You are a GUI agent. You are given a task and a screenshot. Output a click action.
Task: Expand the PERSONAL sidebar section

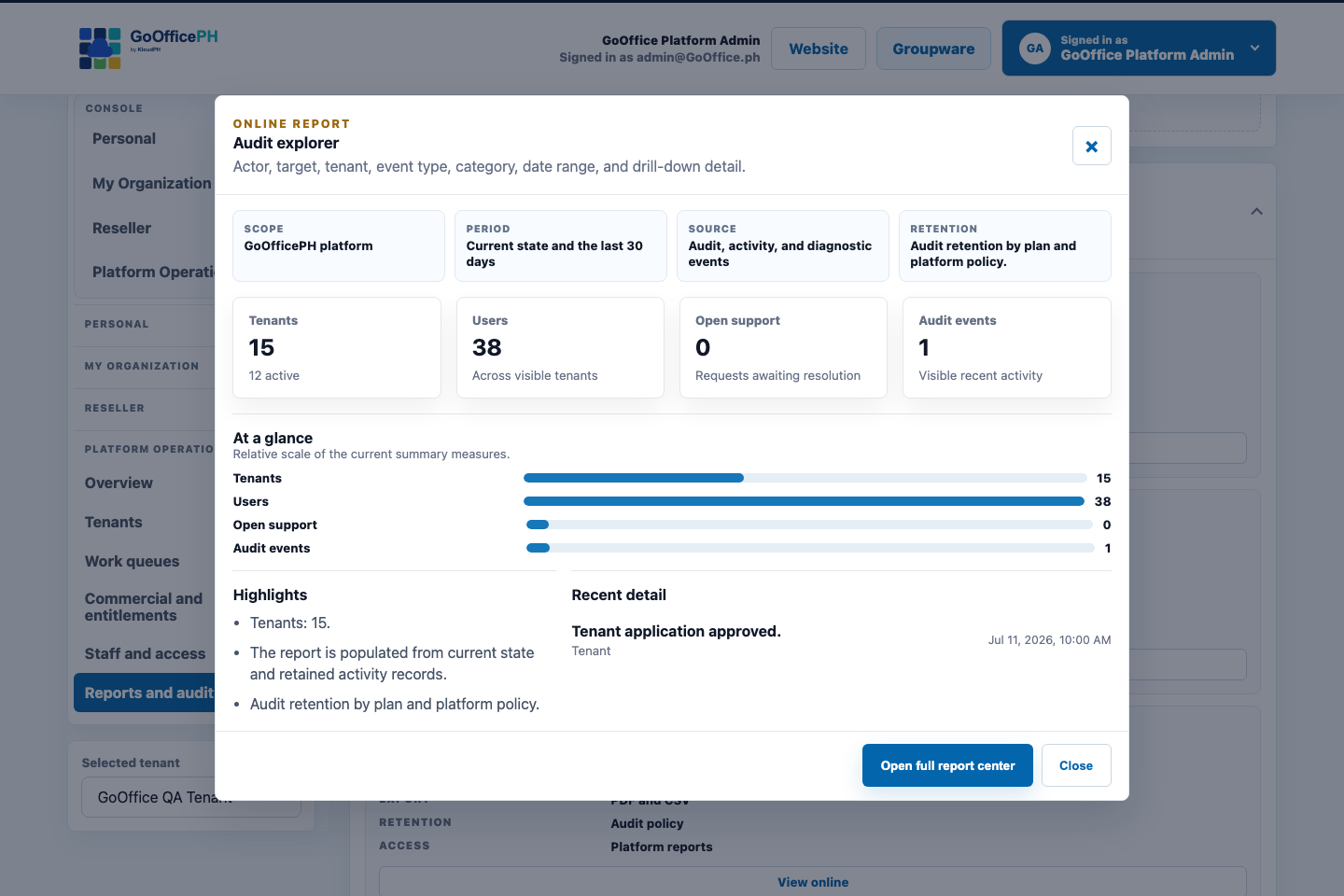[117, 324]
